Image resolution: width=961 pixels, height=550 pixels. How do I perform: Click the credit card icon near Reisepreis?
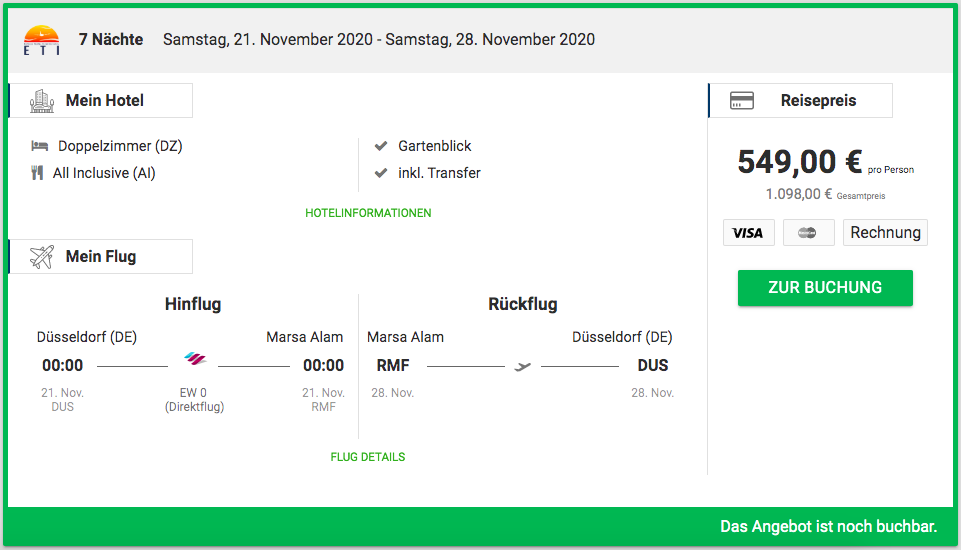coord(742,101)
